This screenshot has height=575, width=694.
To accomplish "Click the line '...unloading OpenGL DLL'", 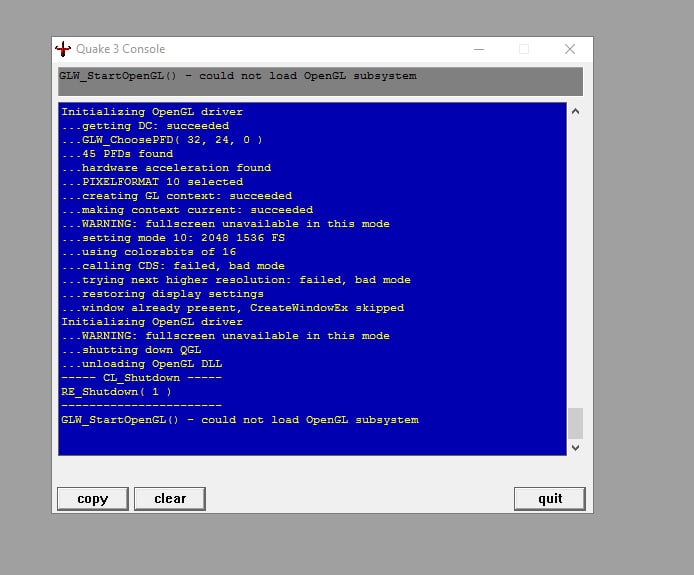I will click(x=142, y=364).
